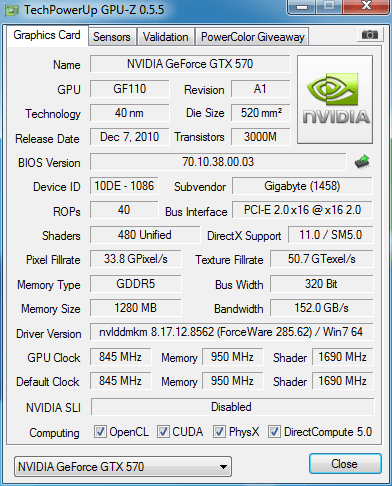Click the Close button

(345, 464)
